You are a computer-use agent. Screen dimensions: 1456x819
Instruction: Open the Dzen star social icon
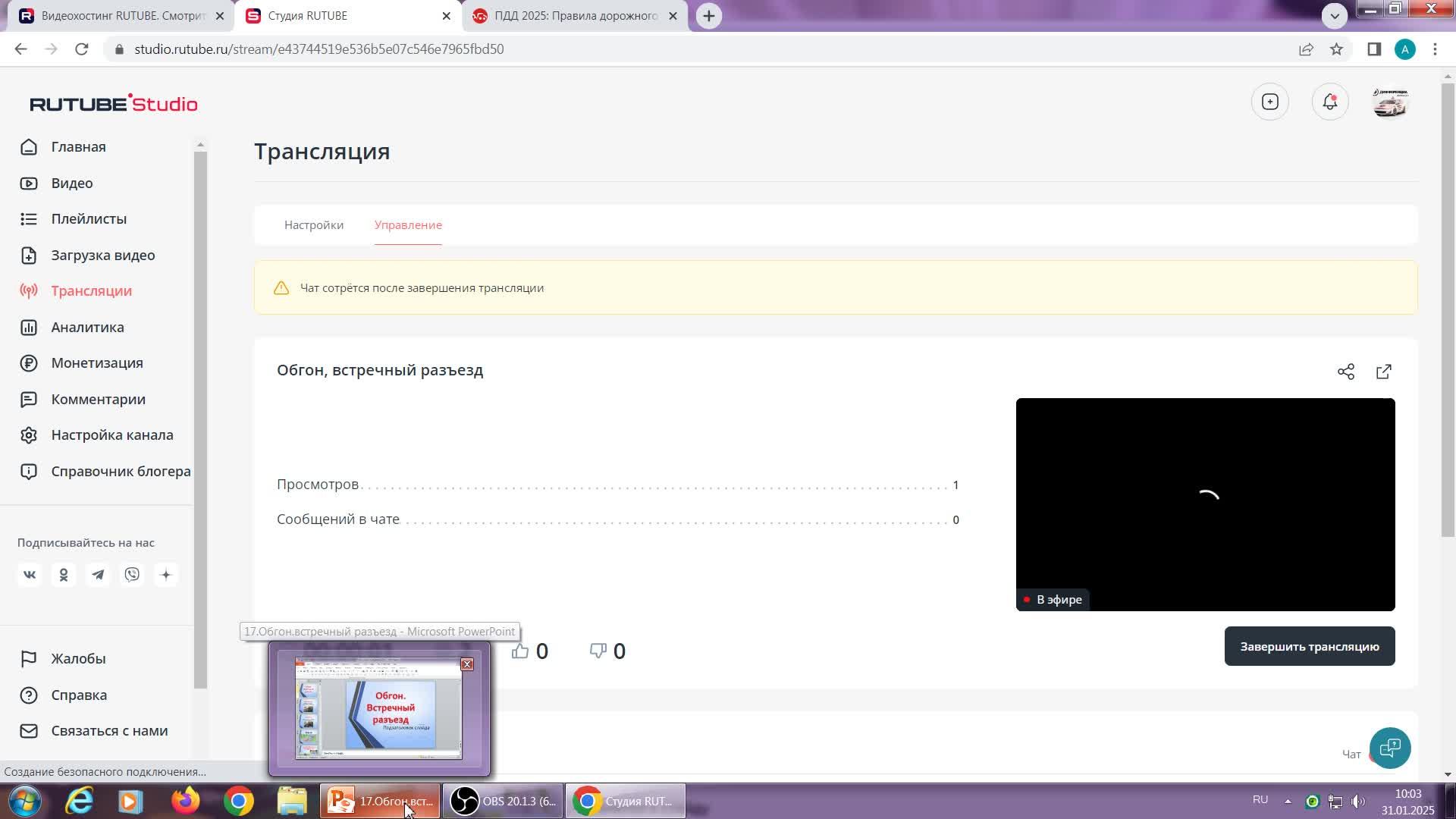coord(166,575)
